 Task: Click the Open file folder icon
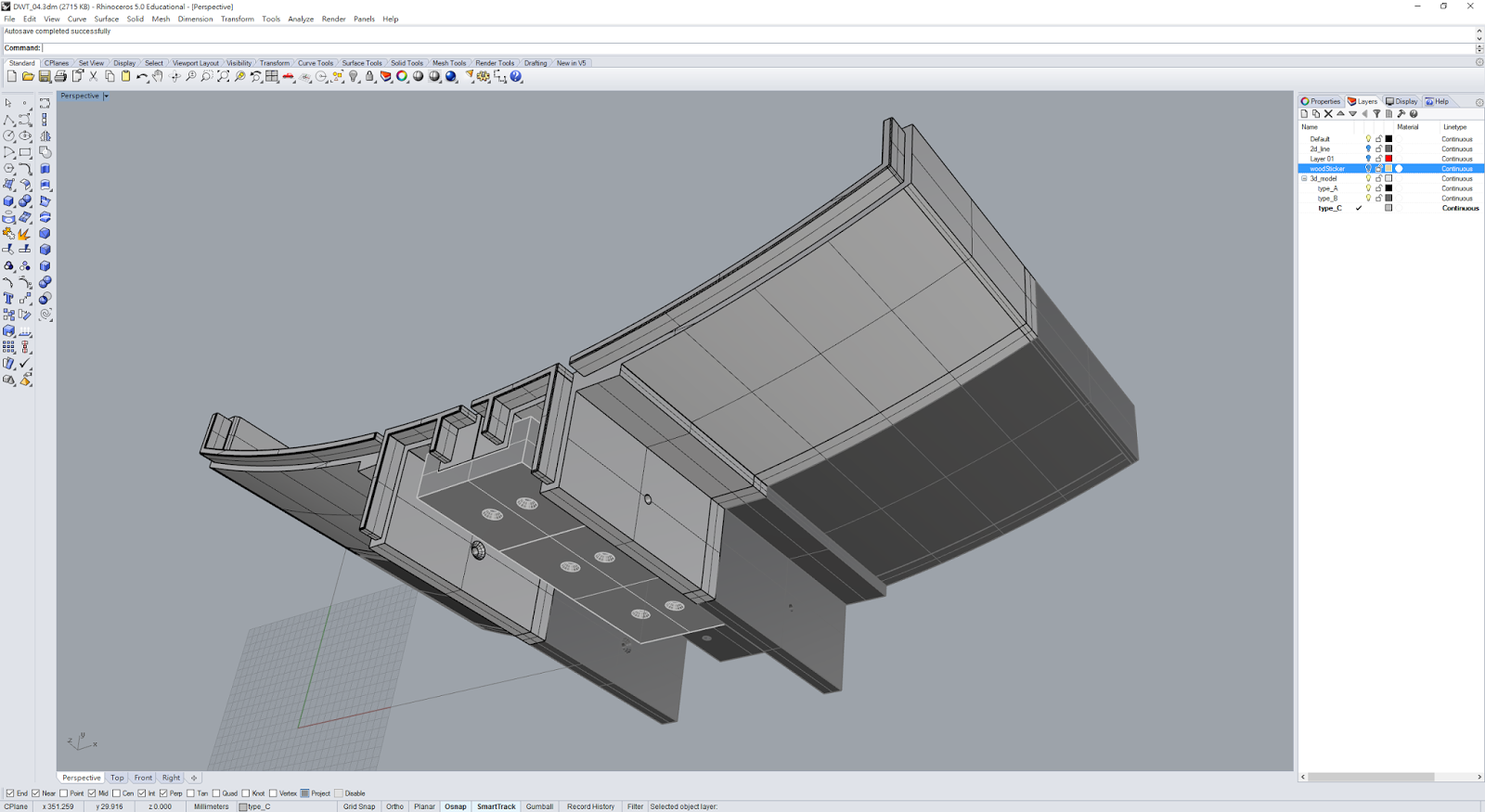point(28,77)
